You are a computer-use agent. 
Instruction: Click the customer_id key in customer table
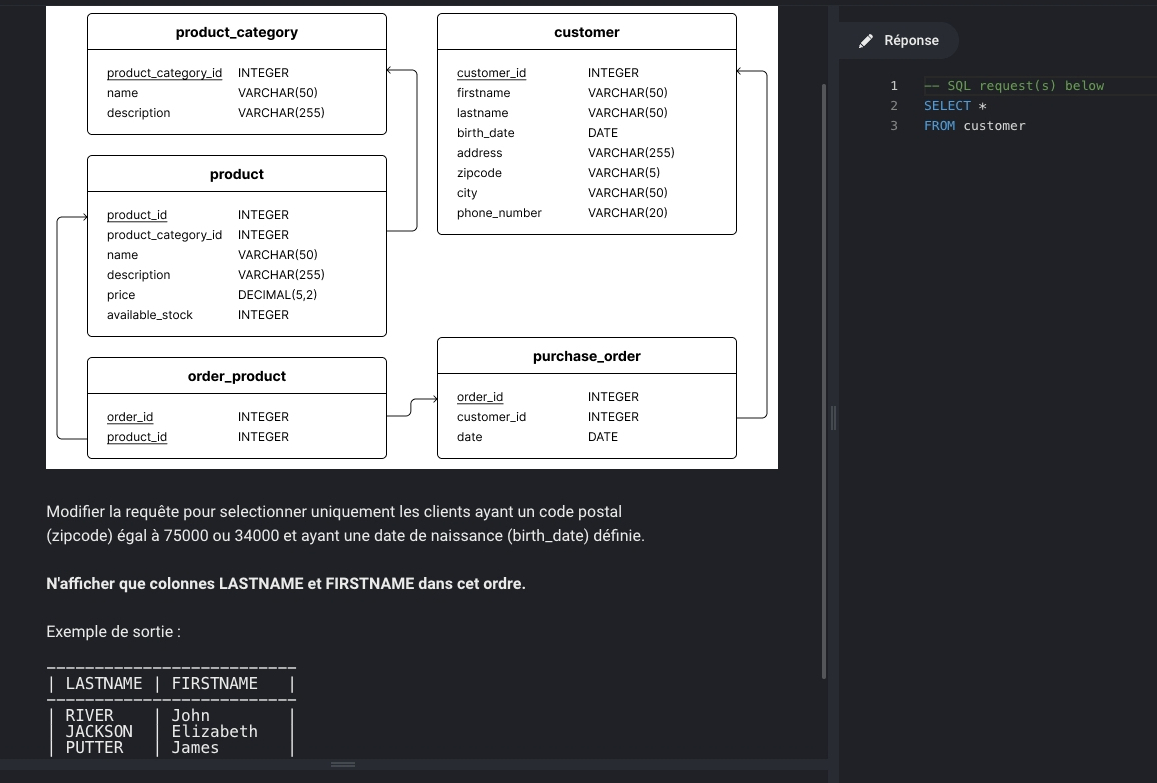pyautogui.click(x=491, y=73)
